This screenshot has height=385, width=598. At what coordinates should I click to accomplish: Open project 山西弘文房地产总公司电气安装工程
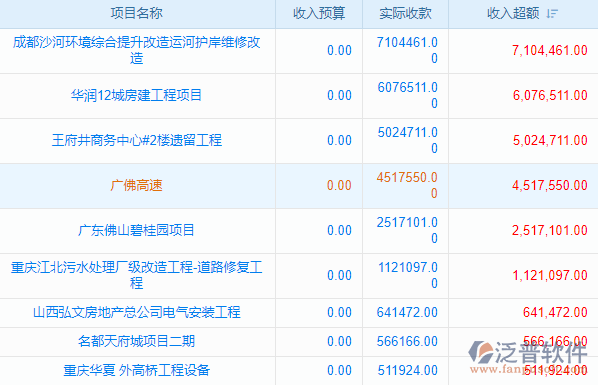tap(137, 312)
